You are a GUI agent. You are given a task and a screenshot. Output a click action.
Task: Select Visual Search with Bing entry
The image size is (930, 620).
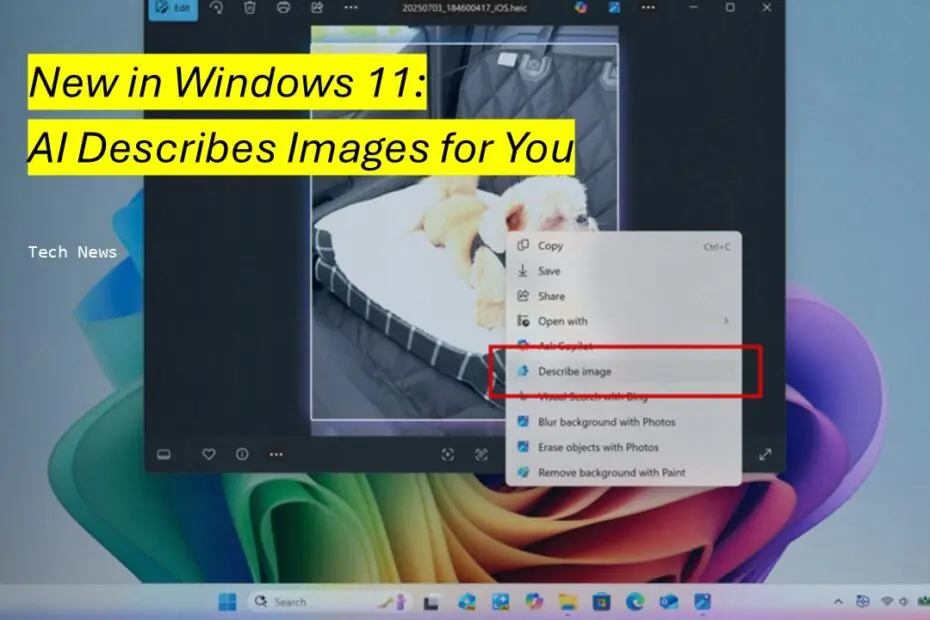point(623,396)
